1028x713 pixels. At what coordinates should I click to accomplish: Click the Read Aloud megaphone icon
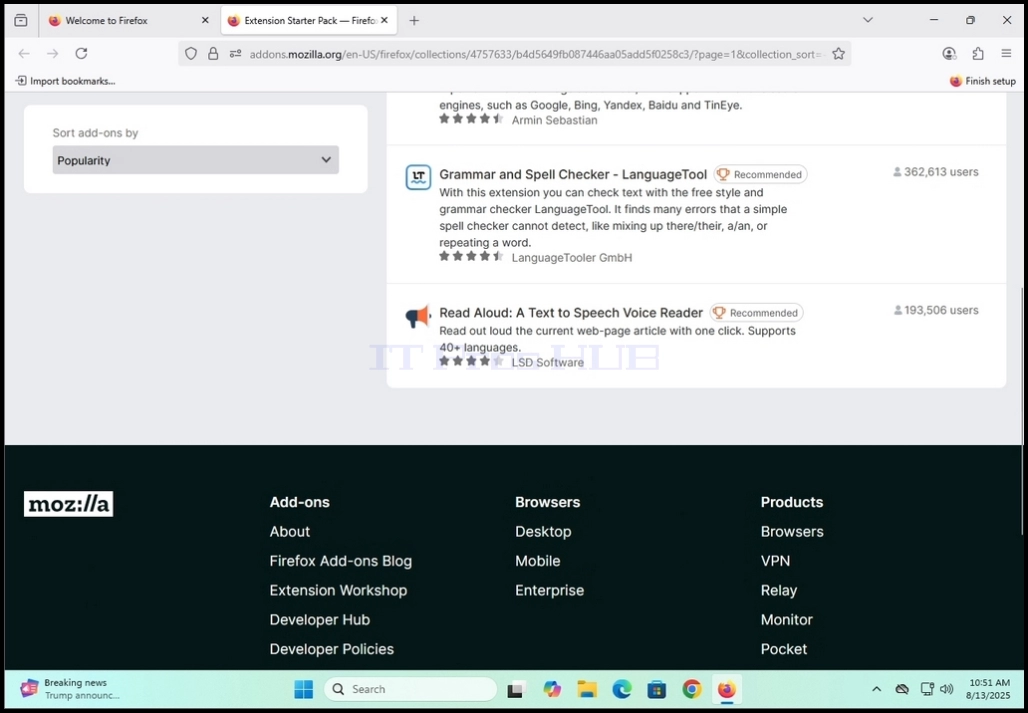coord(418,317)
